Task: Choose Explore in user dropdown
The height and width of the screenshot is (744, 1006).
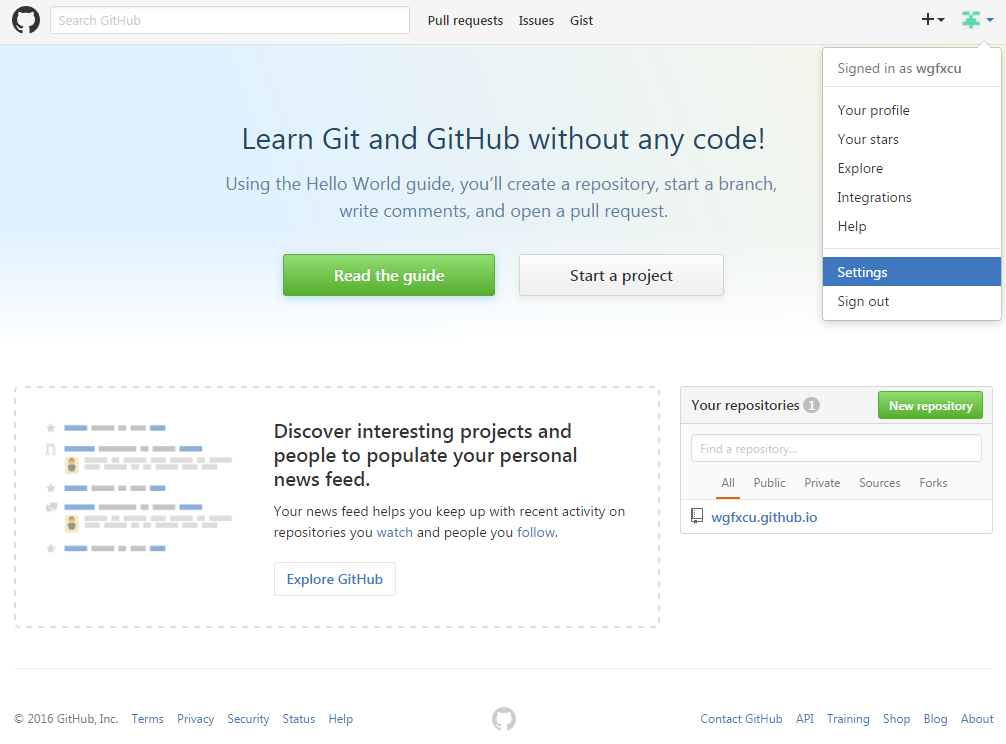Action: pyautogui.click(x=912, y=168)
